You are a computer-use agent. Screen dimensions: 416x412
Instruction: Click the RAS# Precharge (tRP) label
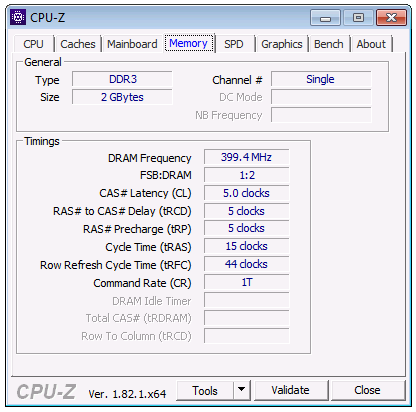pyautogui.click(x=137, y=229)
